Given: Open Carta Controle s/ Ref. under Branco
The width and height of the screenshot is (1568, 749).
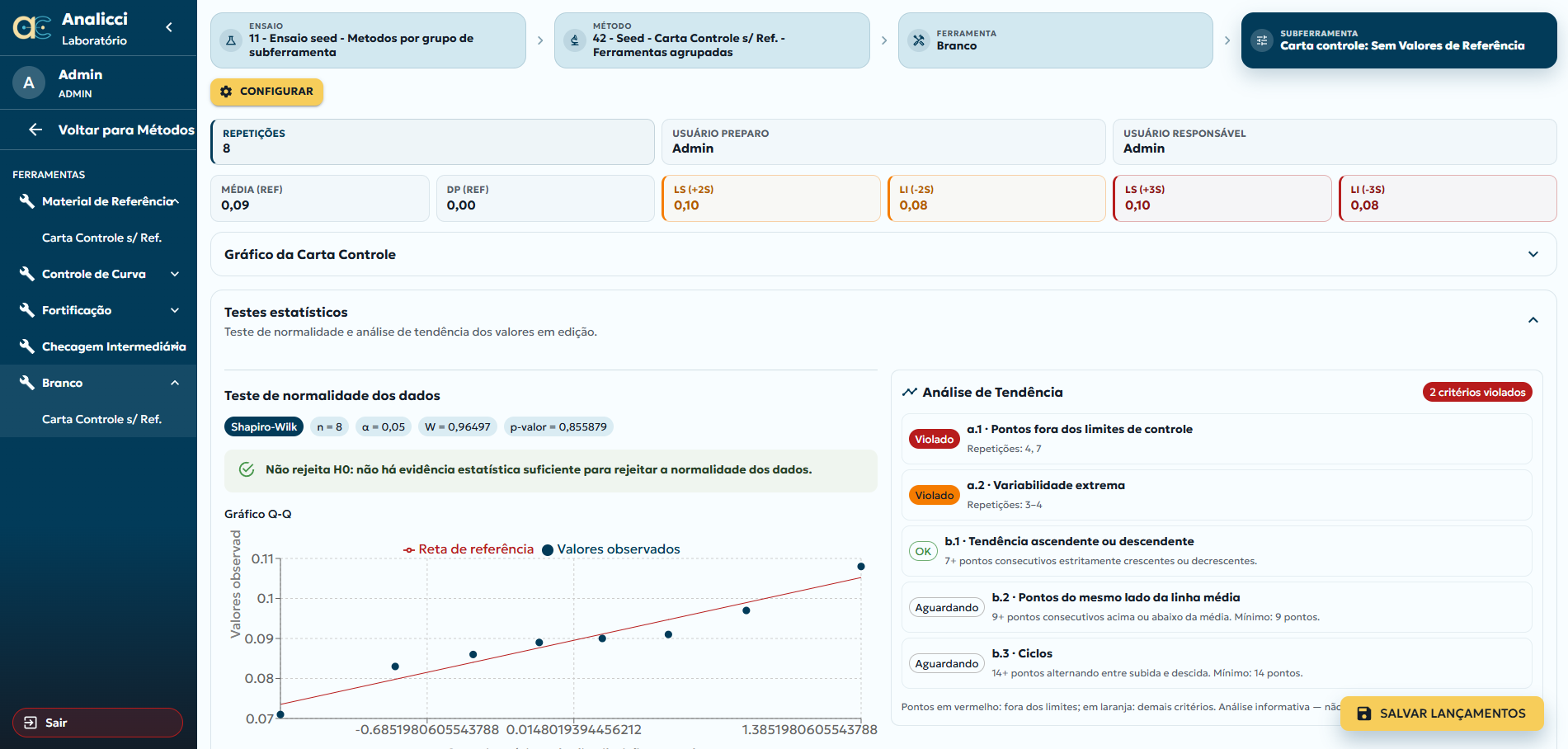Looking at the screenshot, I should tap(101, 419).
